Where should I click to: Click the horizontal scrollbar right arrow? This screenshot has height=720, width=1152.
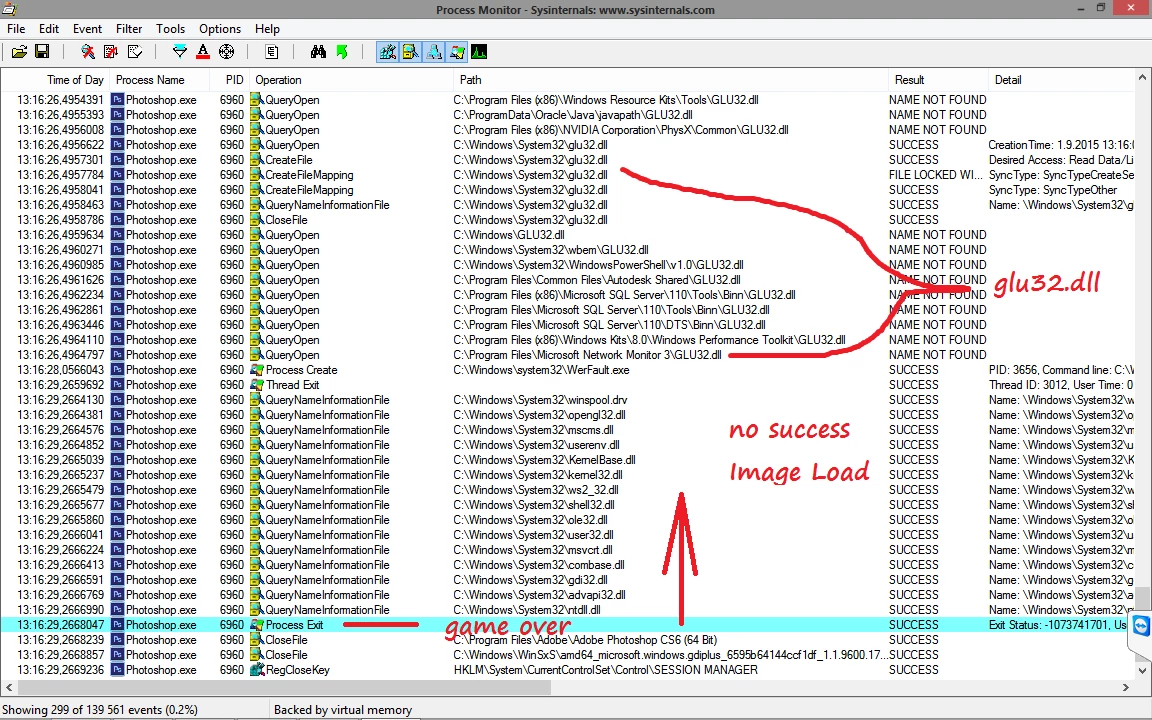pos(1126,687)
